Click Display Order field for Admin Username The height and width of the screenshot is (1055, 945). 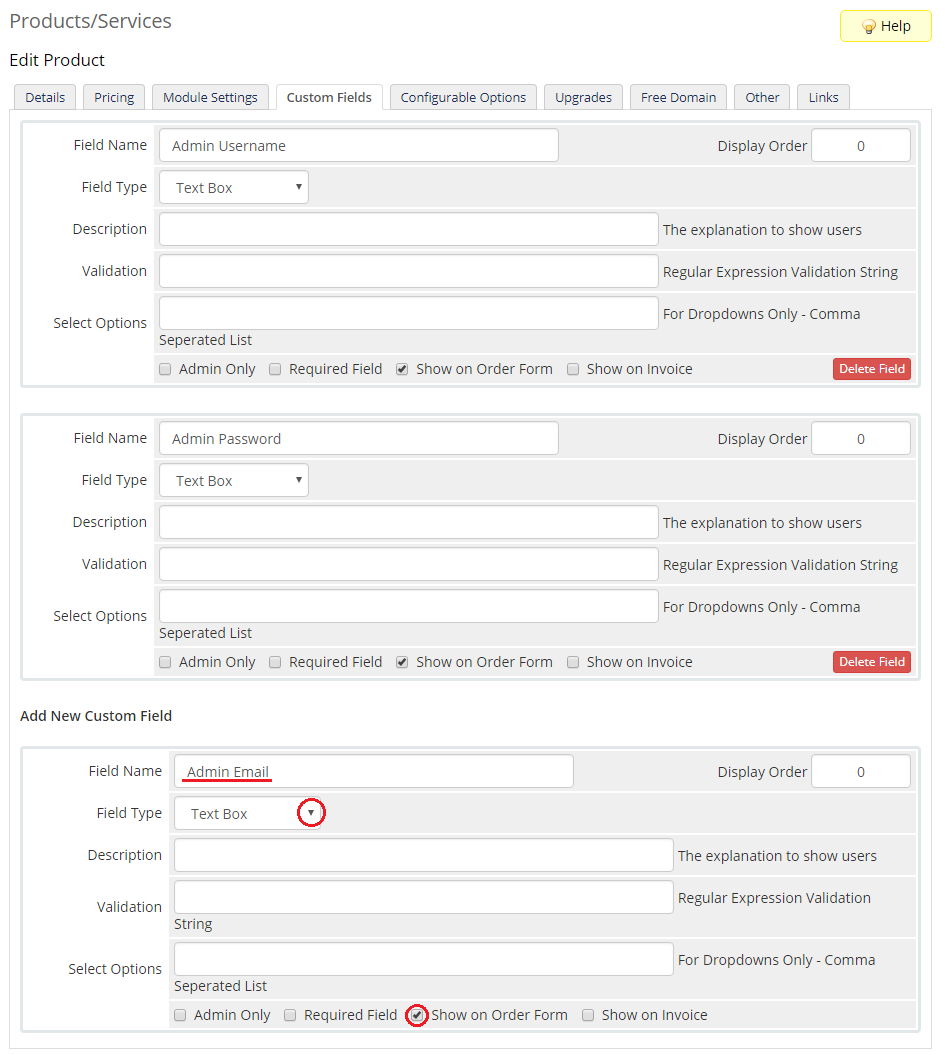pos(861,145)
